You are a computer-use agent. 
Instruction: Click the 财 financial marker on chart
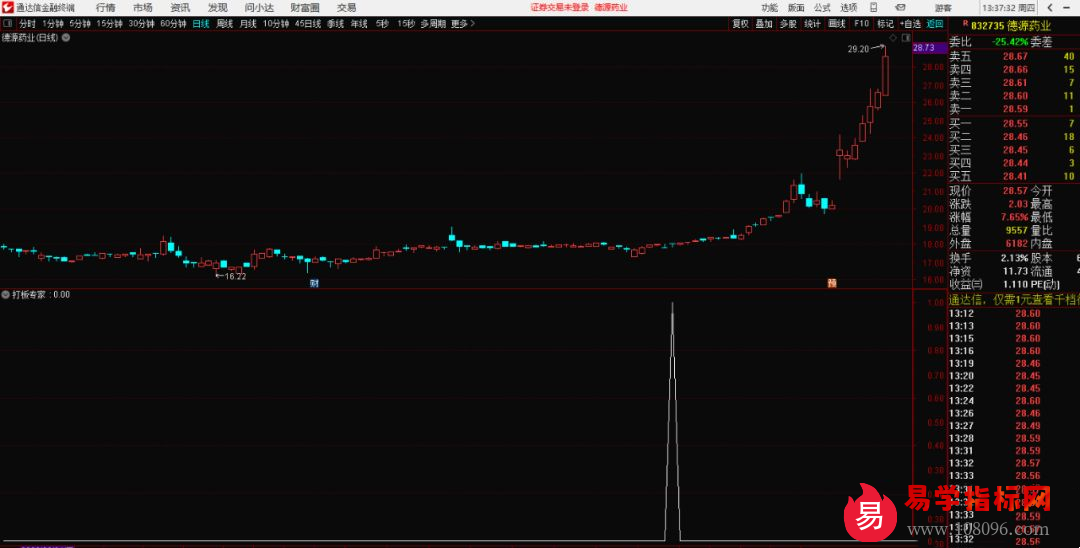[314, 282]
